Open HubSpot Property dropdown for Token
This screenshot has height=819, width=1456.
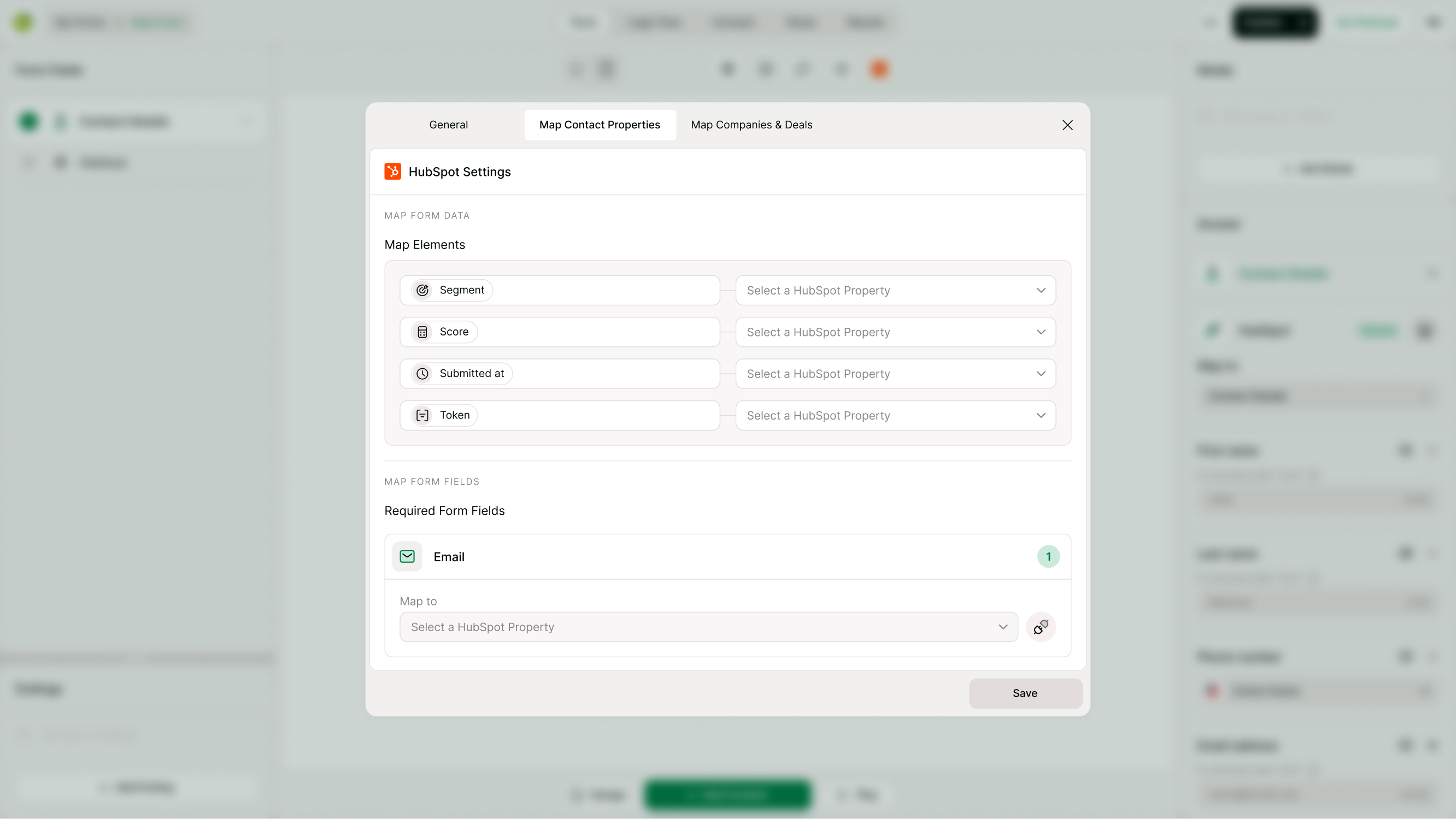[x=895, y=415]
